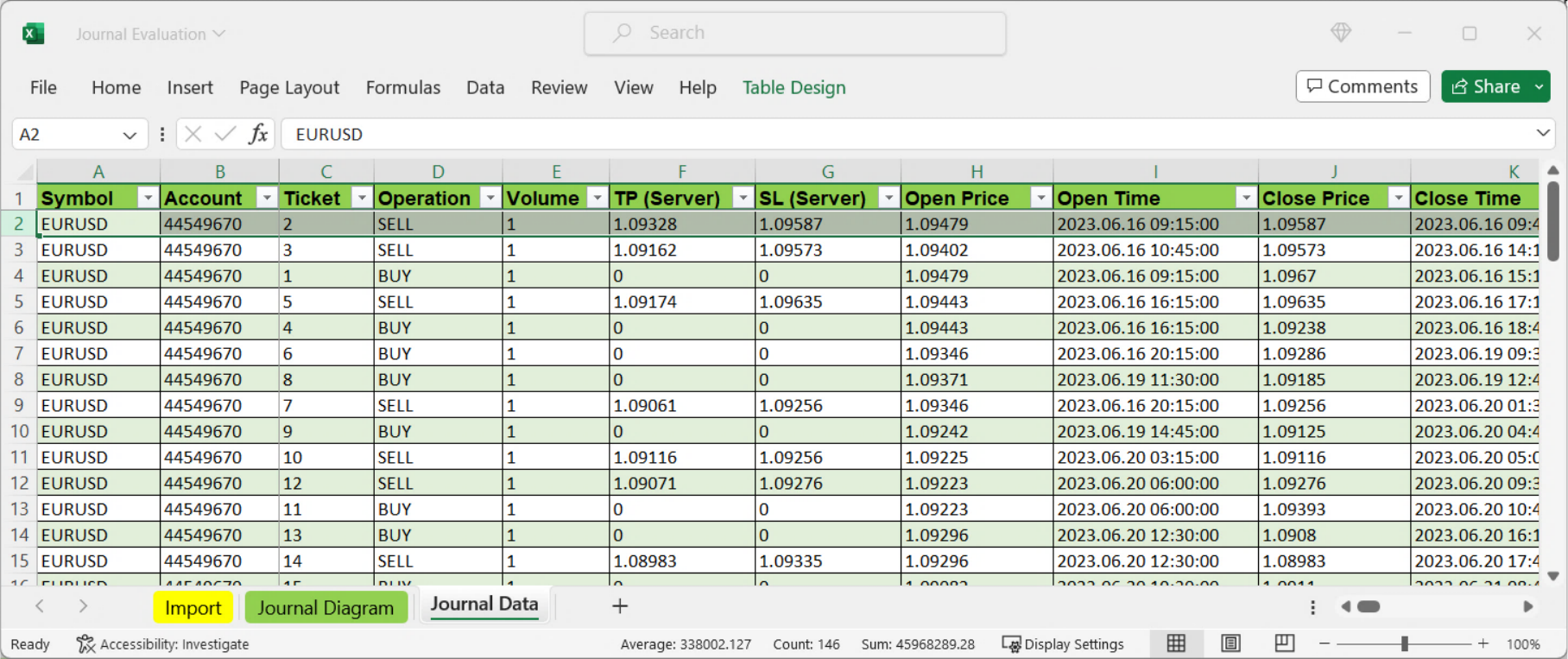Click the Comments button
This screenshot has height=659, width=1568.
[1363, 86]
